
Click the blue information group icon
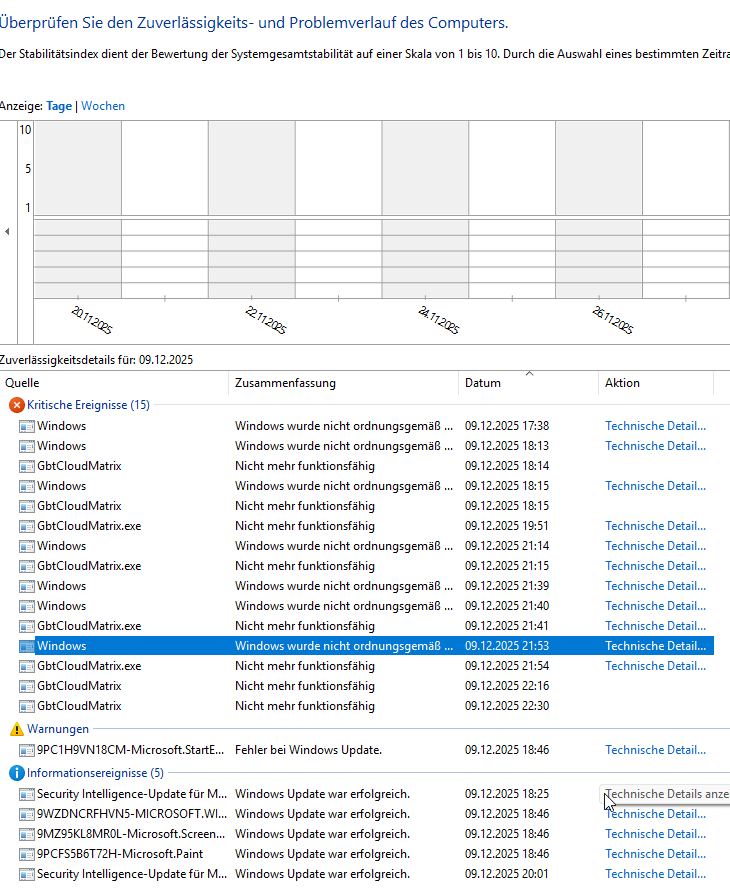(17, 773)
